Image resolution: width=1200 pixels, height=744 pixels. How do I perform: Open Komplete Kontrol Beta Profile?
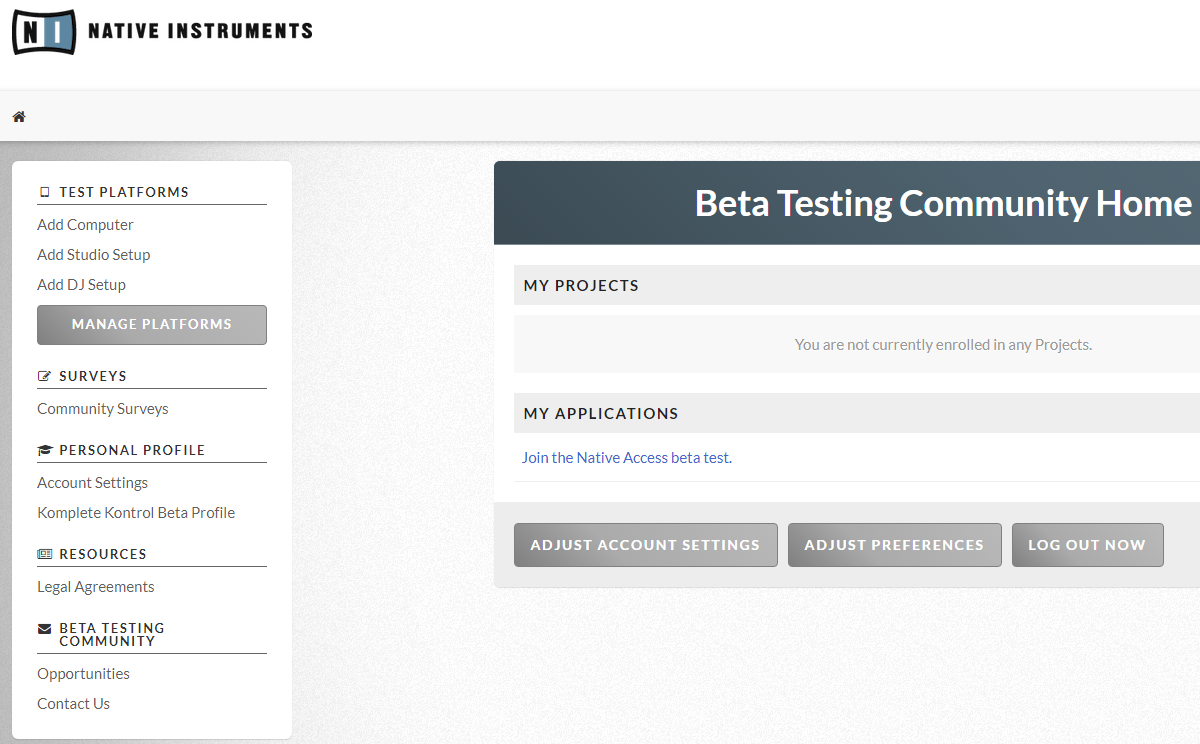point(136,513)
